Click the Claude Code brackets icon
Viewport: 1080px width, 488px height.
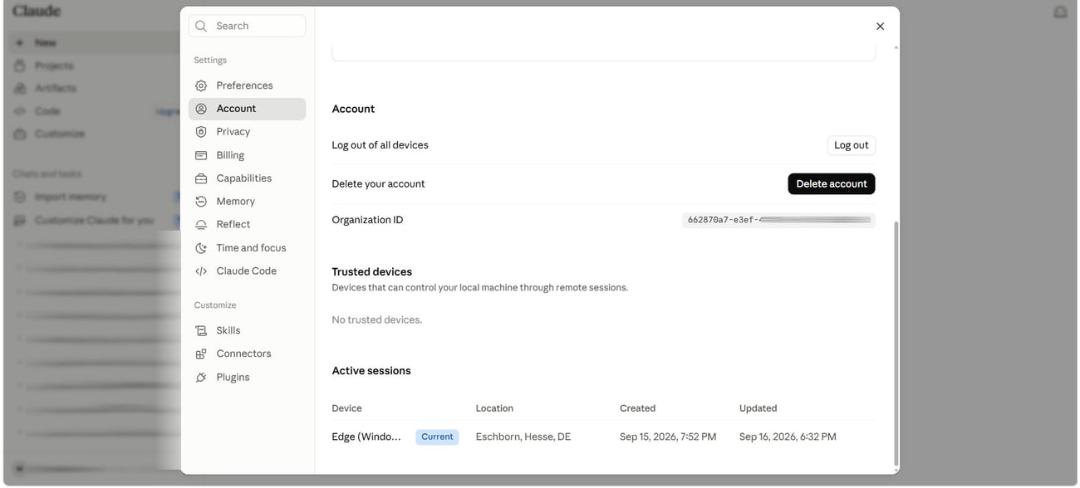[x=201, y=271]
